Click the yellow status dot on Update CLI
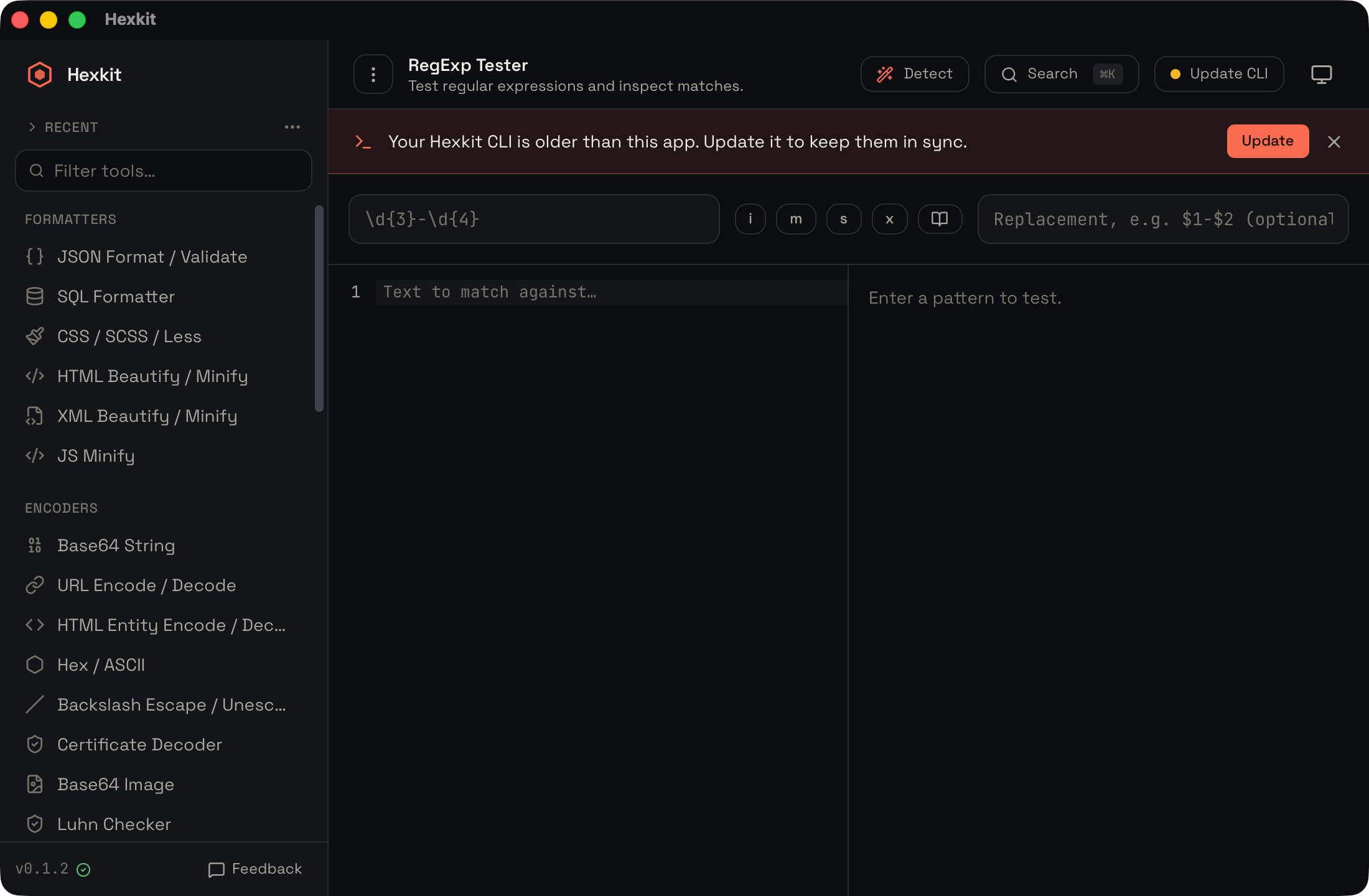This screenshot has width=1369, height=896. [x=1175, y=74]
